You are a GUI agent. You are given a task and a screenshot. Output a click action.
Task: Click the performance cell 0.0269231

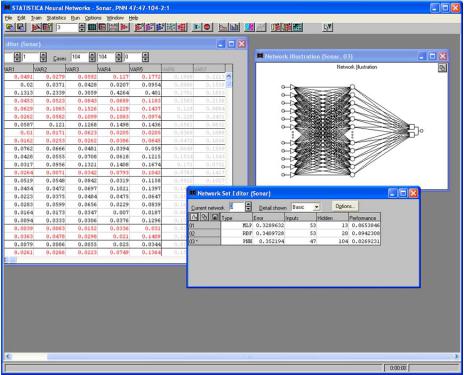(364, 241)
